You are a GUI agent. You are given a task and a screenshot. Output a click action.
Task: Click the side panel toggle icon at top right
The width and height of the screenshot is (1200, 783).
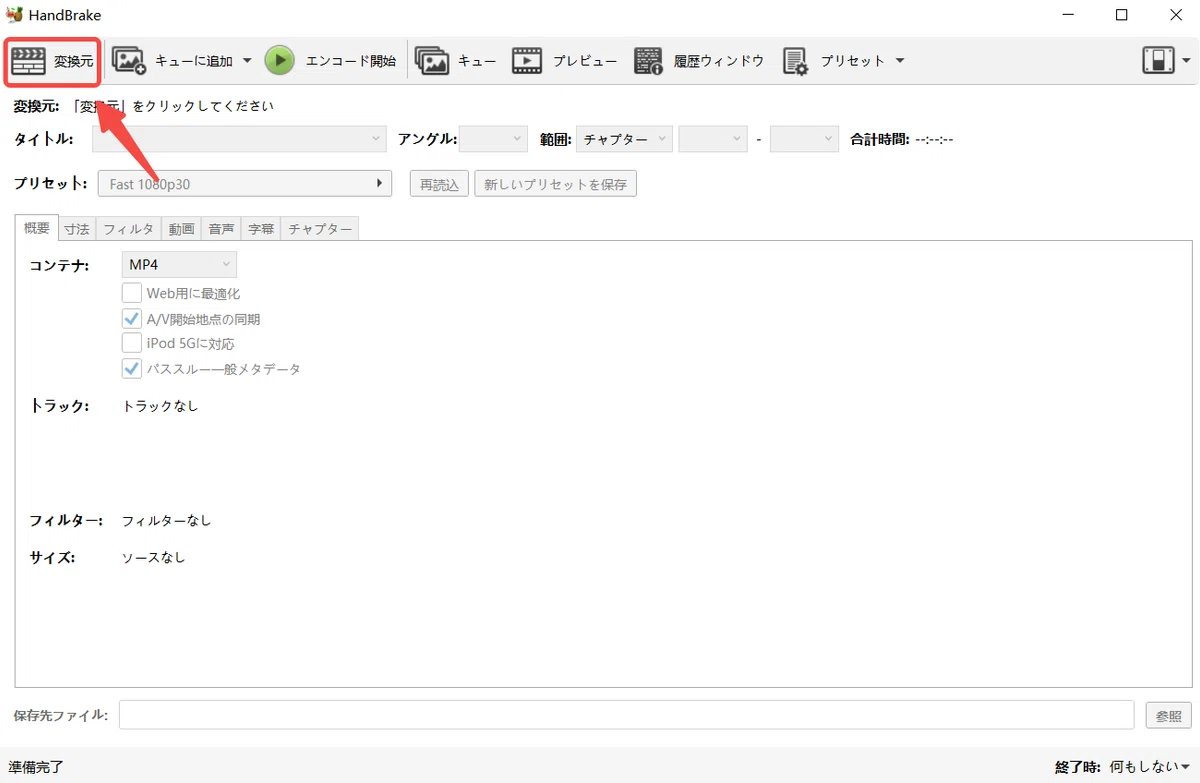(x=1159, y=61)
